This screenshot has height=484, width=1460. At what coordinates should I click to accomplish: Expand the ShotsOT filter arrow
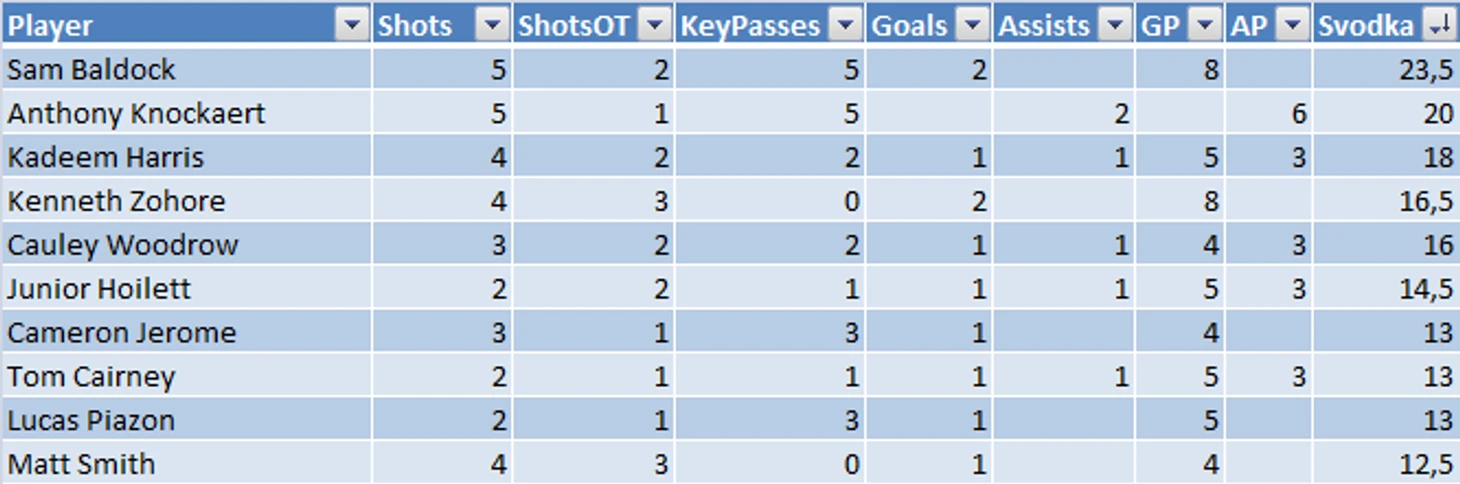[x=653, y=26]
